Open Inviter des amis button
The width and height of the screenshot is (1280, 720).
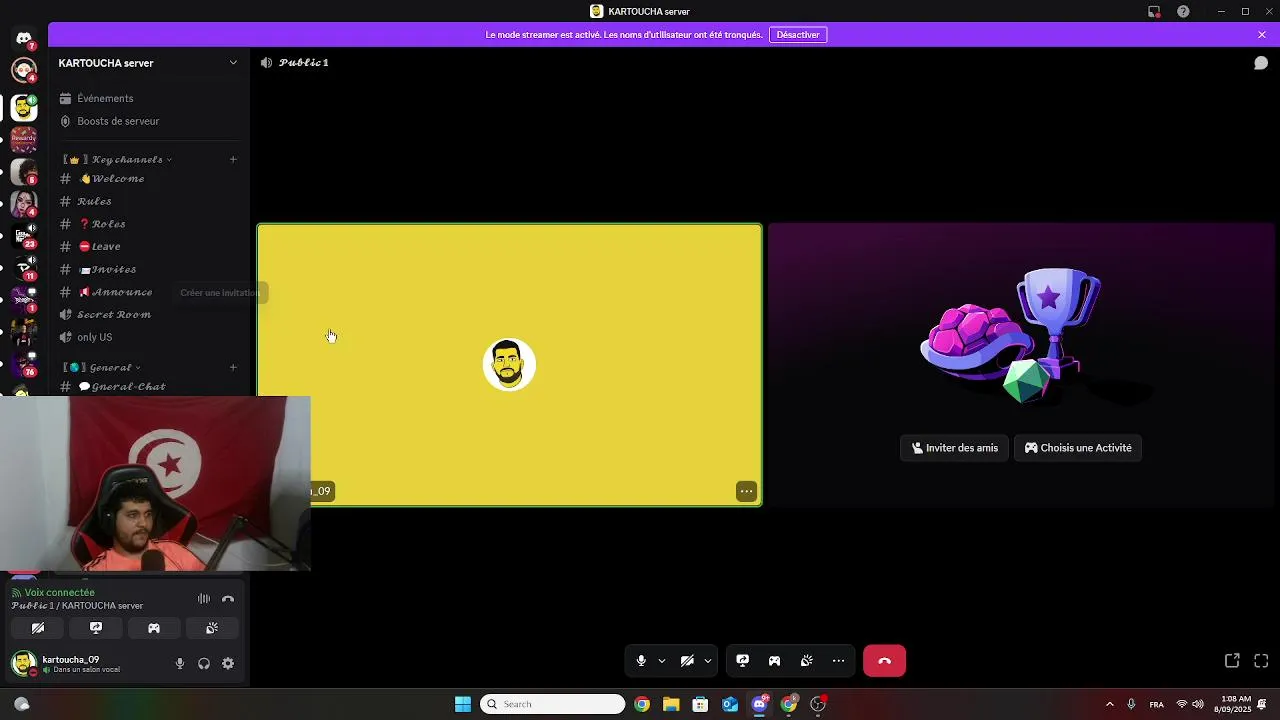(955, 448)
